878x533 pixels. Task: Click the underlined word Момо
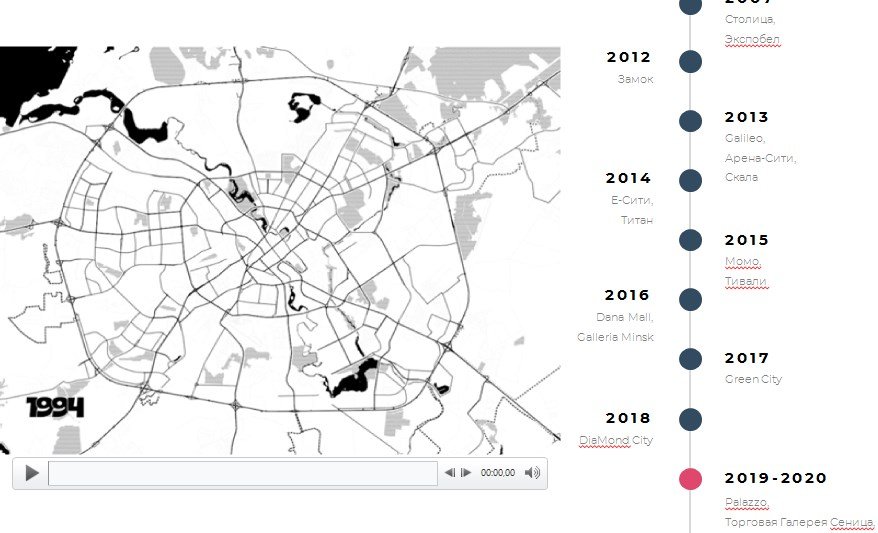point(743,261)
